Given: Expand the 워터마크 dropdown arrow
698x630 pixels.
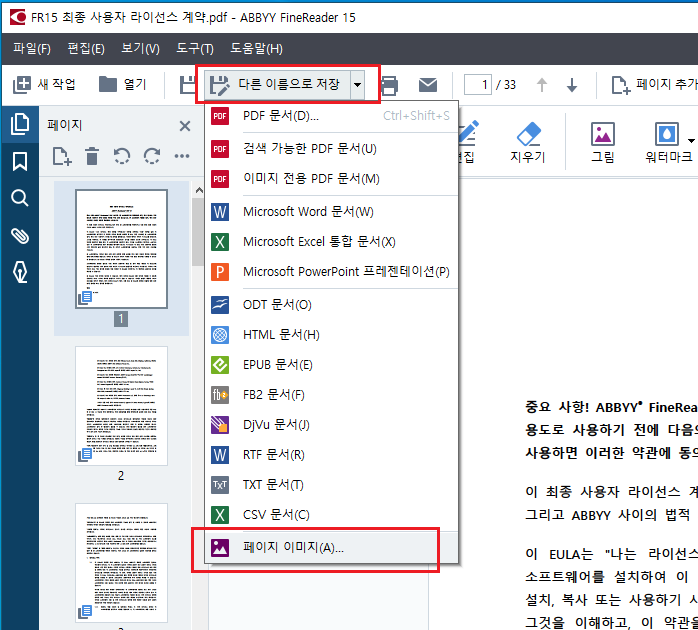Looking at the screenshot, I should pos(691,140).
